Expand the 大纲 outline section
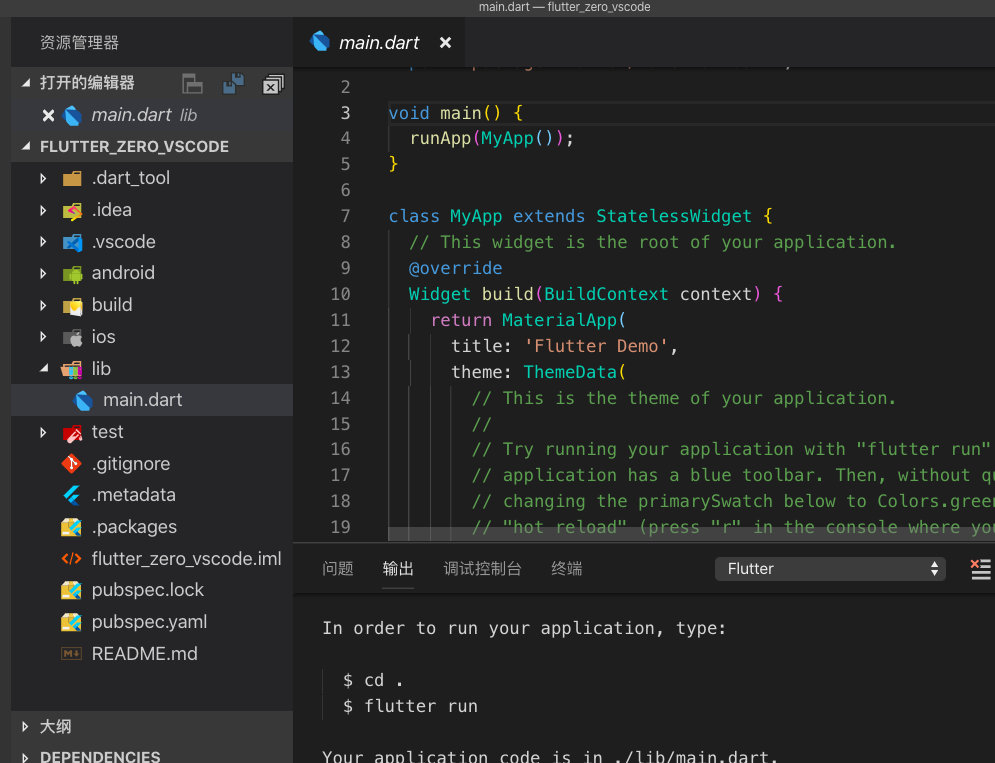Image resolution: width=995 pixels, height=763 pixels. (25, 727)
